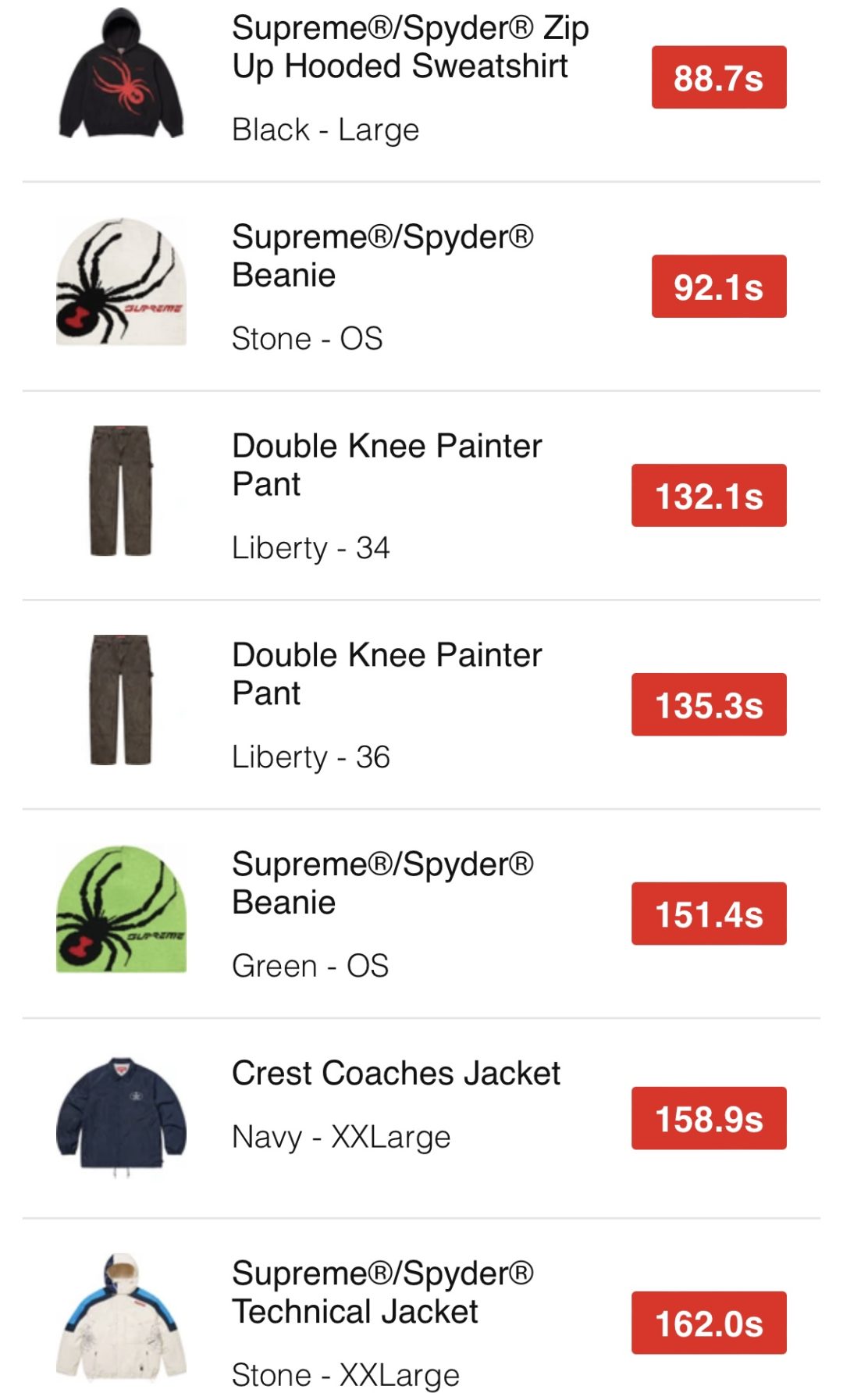Tap the 132.1s red time badge

pos(709,496)
